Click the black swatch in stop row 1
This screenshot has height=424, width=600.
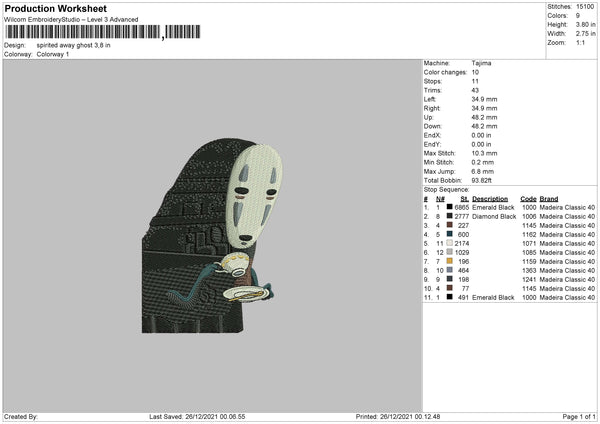point(450,207)
